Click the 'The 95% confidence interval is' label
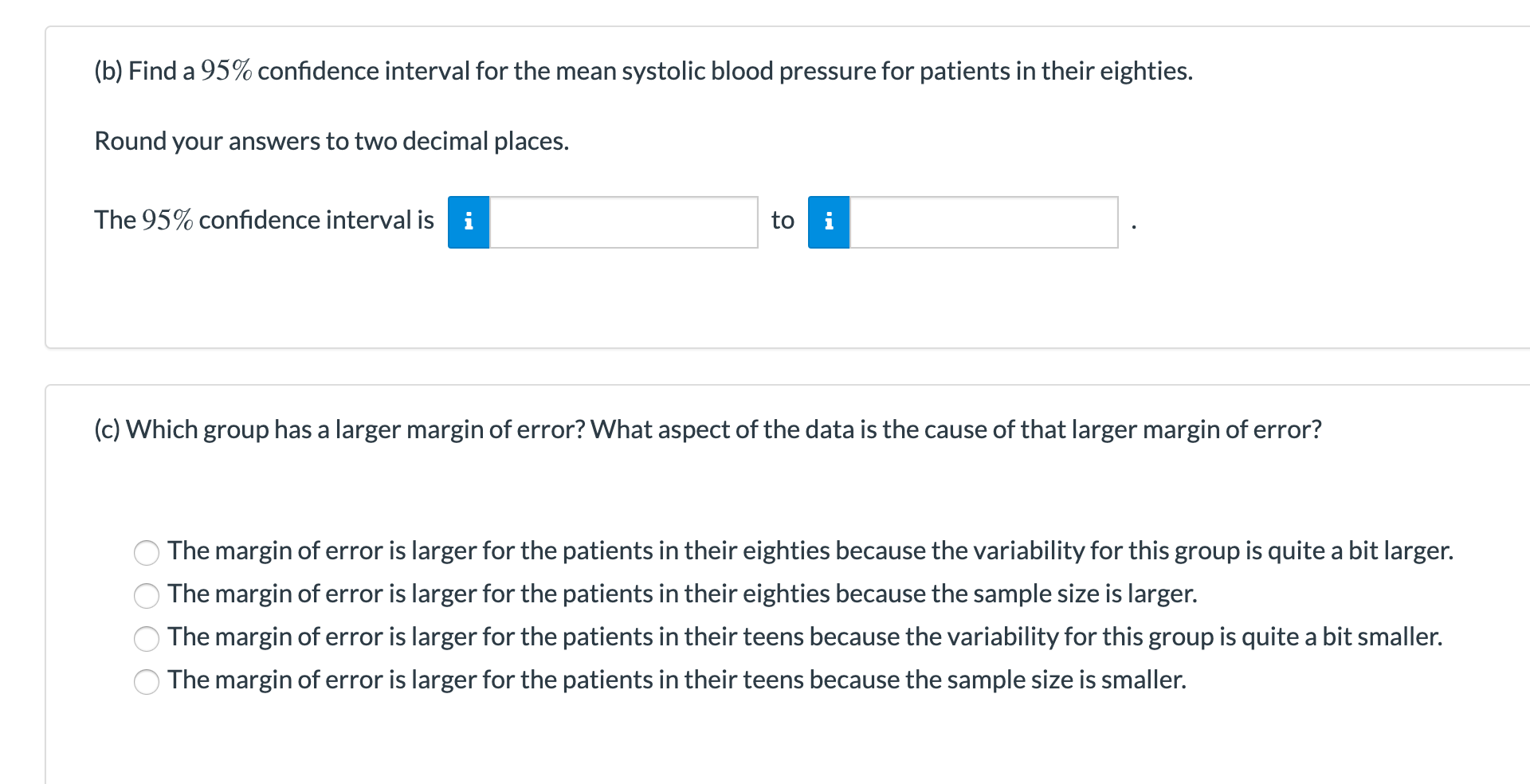1530x784 pixels. point(264,220)
